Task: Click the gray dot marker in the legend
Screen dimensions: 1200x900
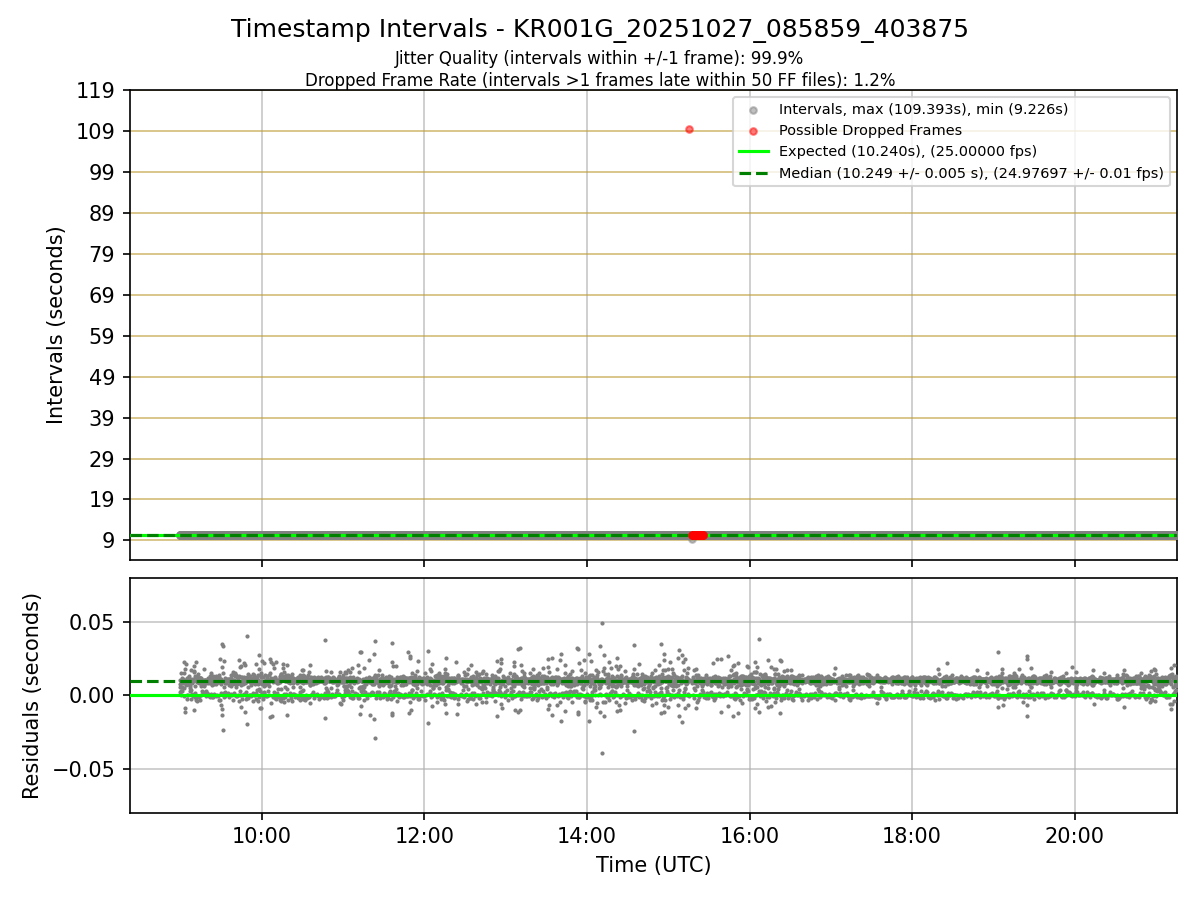Action: pos(754,110)
